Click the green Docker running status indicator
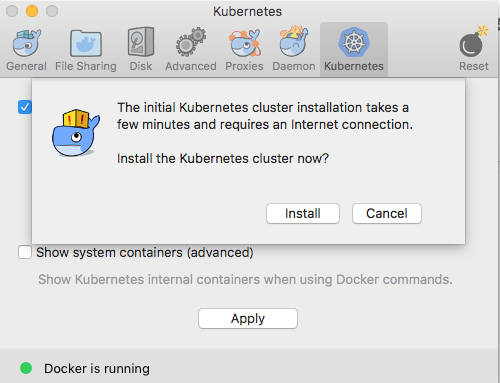 tap(26, 368)
